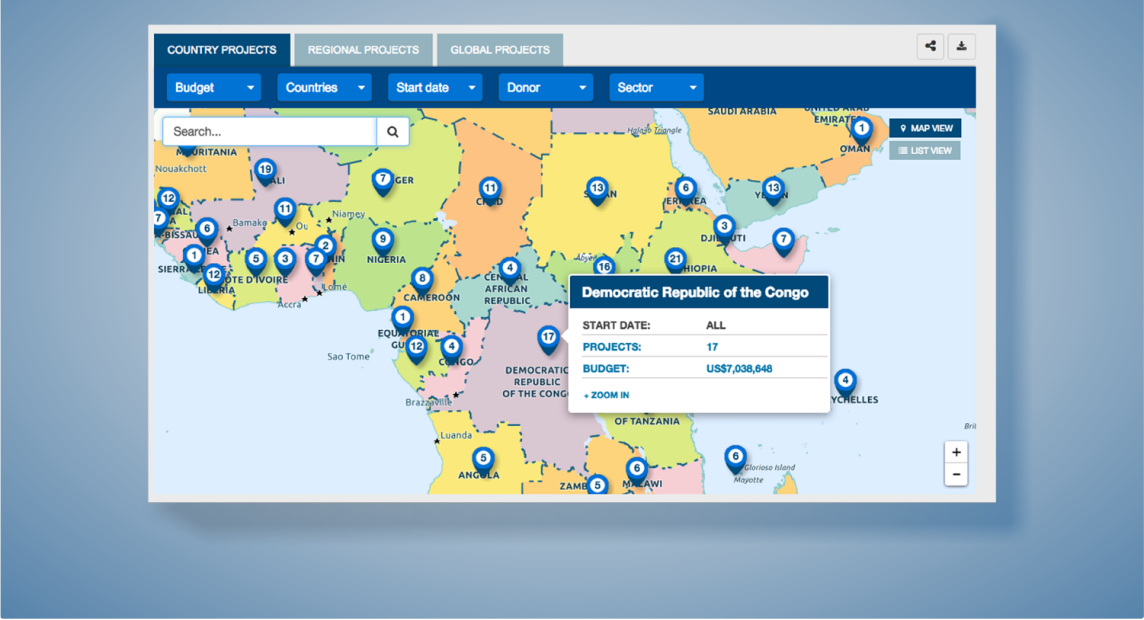The height and width of the screenshot is (620, 1144).
Task: Select the map pin 4 on Congo
Action: 452,349
